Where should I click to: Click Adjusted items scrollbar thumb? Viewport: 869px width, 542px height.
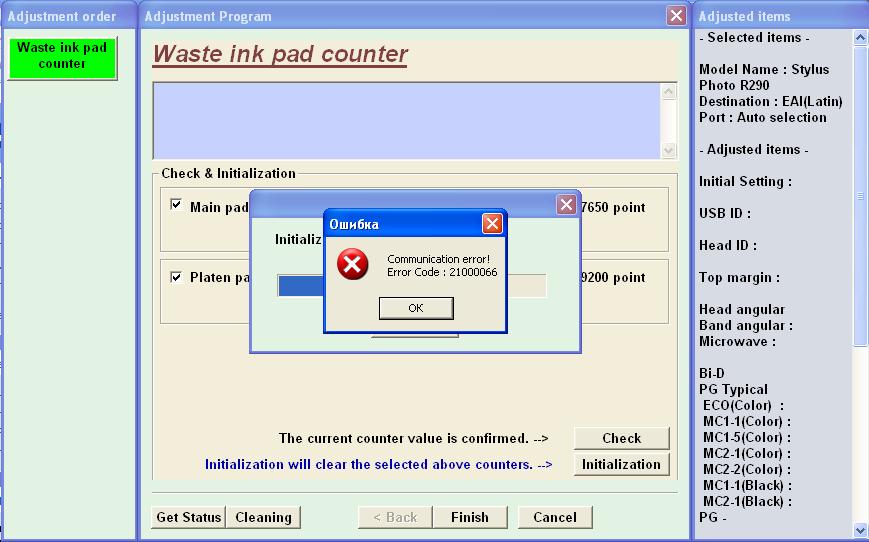(860, 196)
